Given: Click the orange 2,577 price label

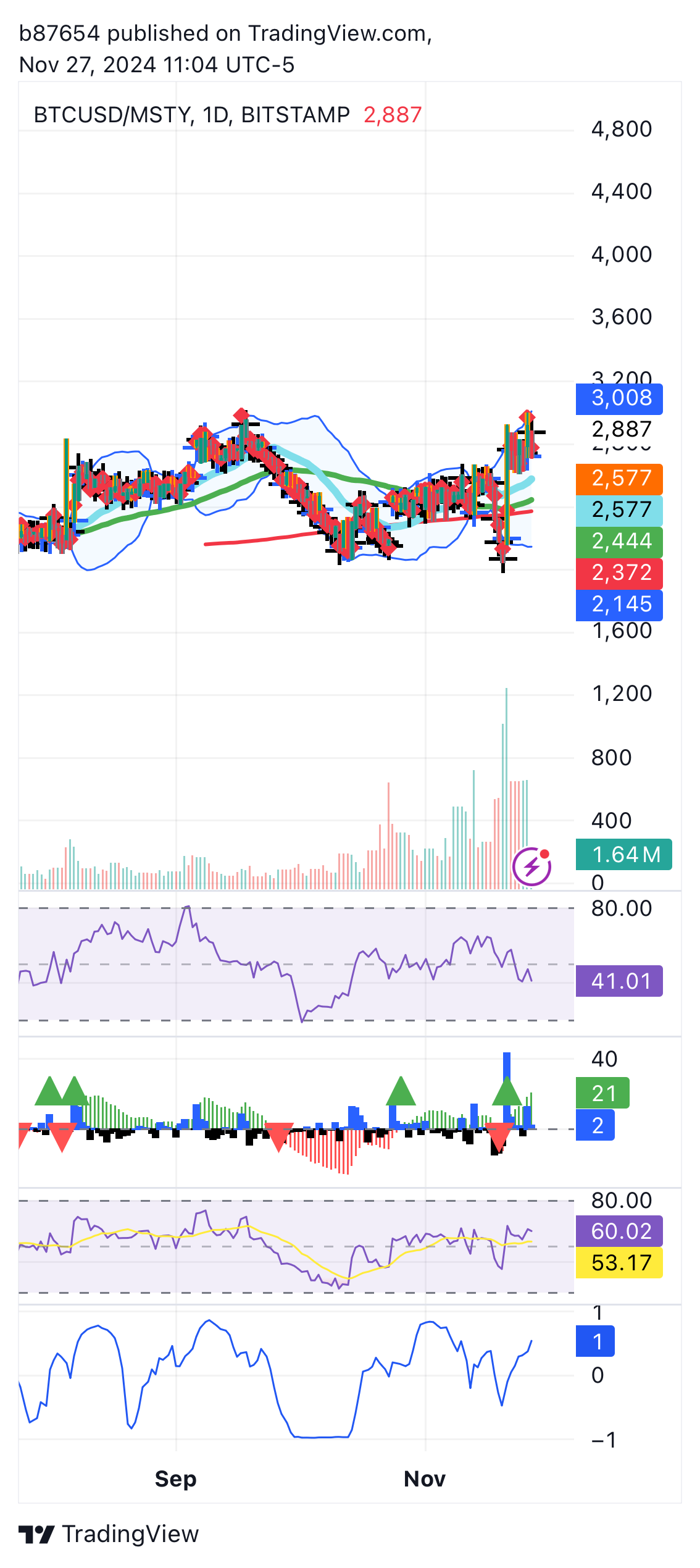Looking at the screenshot, I should pos(619,479).
